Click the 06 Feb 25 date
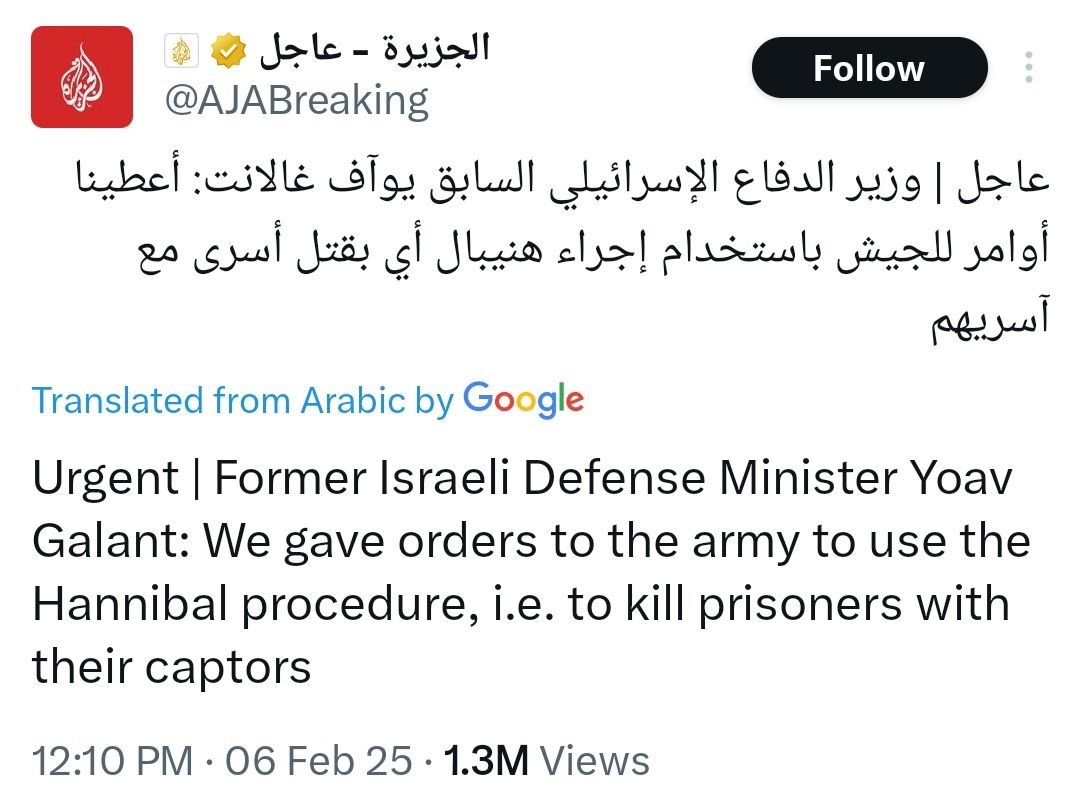 pos(318,761)
